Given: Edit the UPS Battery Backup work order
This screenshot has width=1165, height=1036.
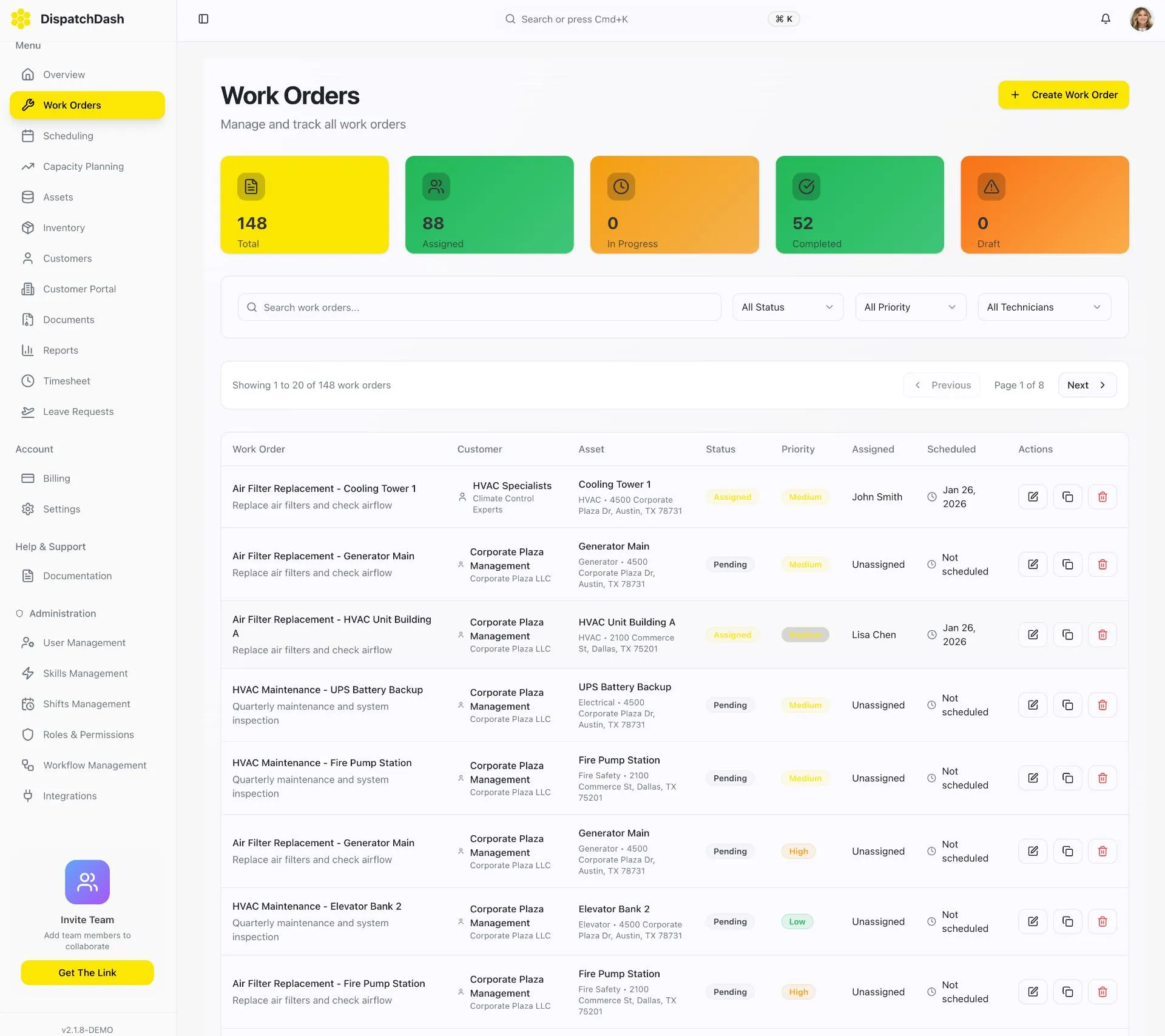Looking at the screenshot, I should 1033,705.
